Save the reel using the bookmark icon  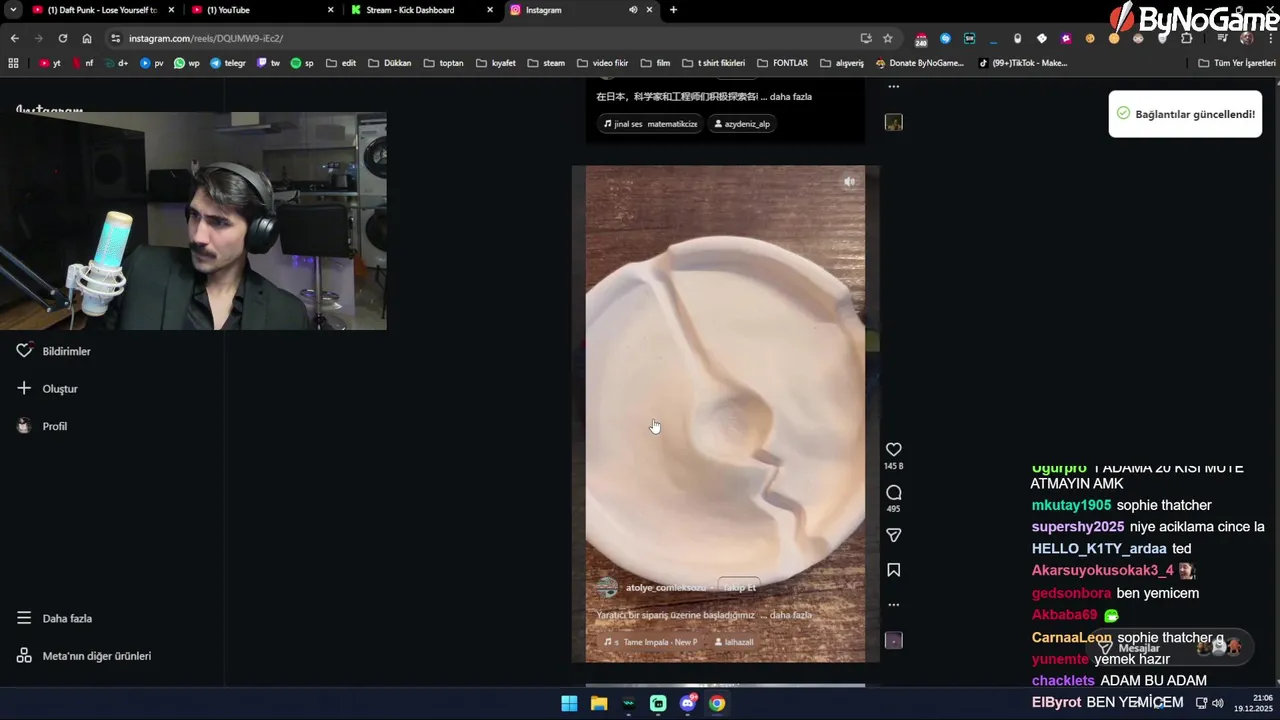pyautogui.click(x=894, y=570)
